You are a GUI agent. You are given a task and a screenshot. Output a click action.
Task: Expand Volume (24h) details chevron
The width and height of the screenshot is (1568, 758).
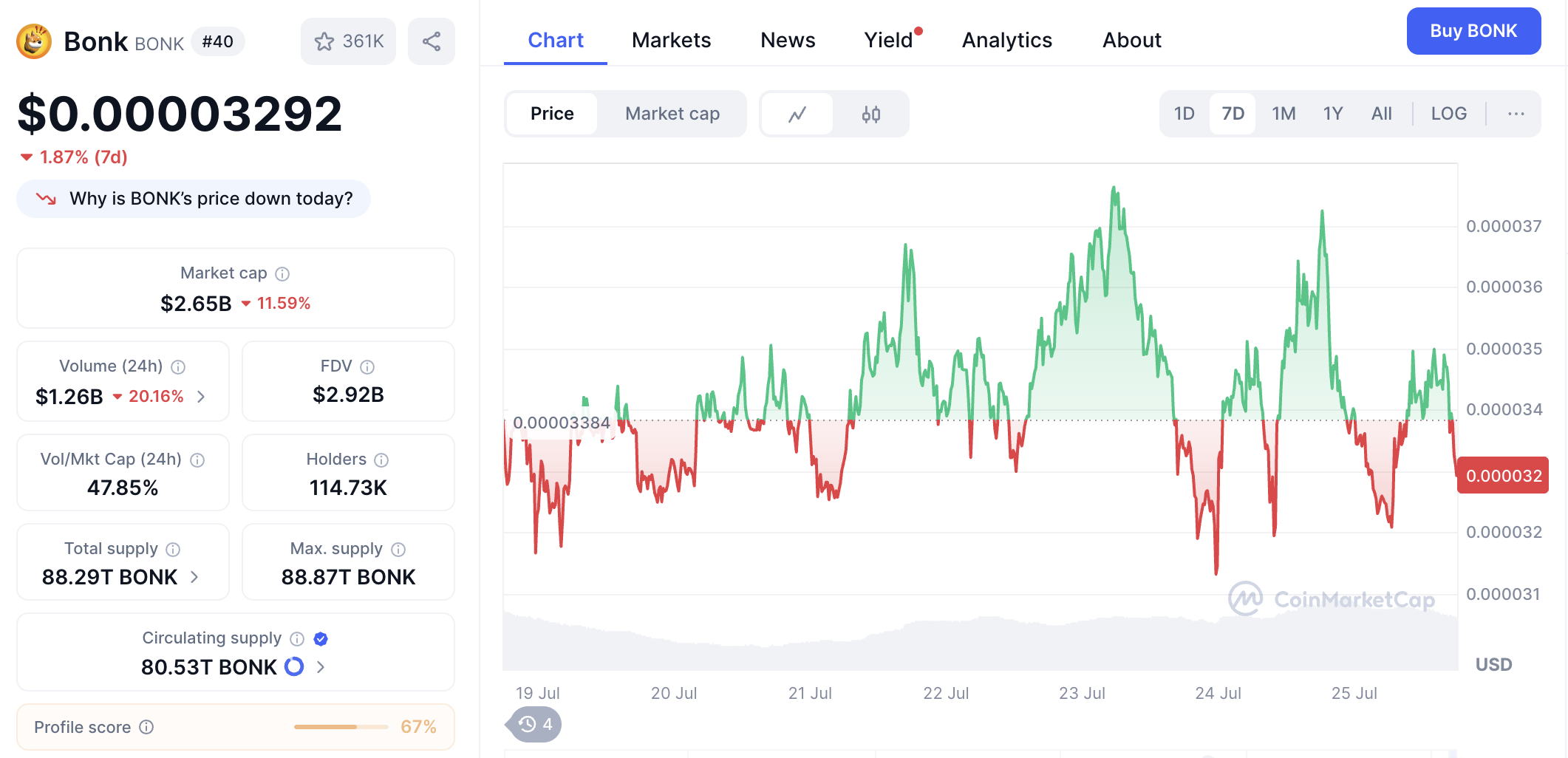pyautogui.click(x=201, y=397)
